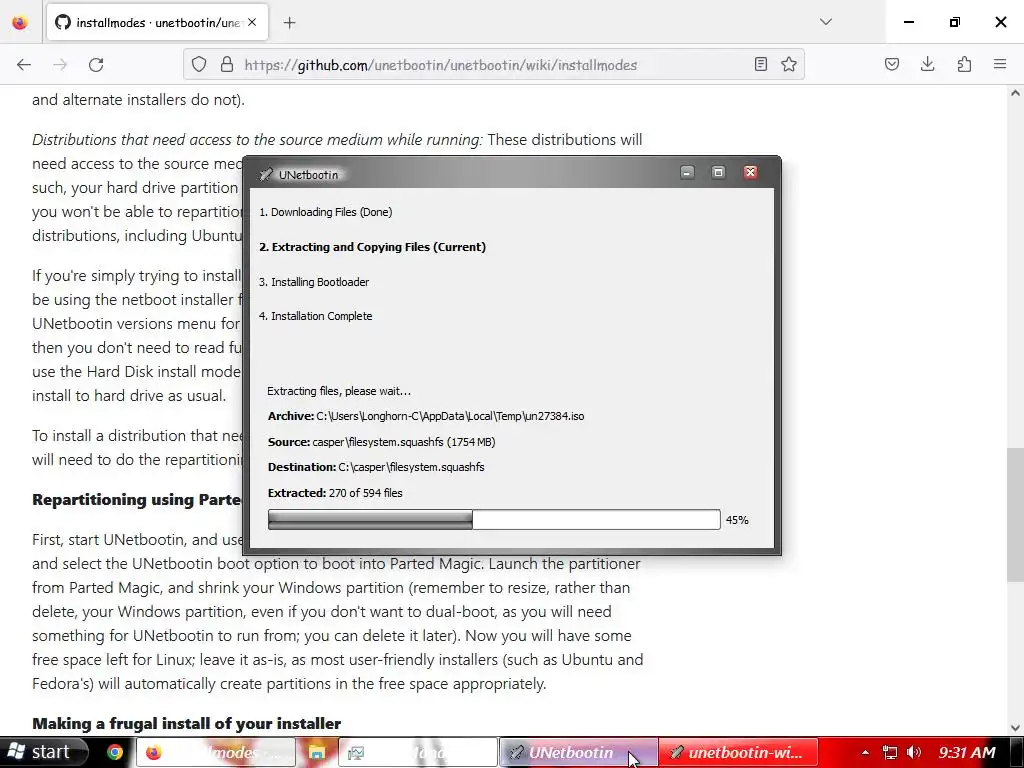1024x768 pixels.
Task: Click the extraction progress bar at 45%
Action: click(494, 520)
